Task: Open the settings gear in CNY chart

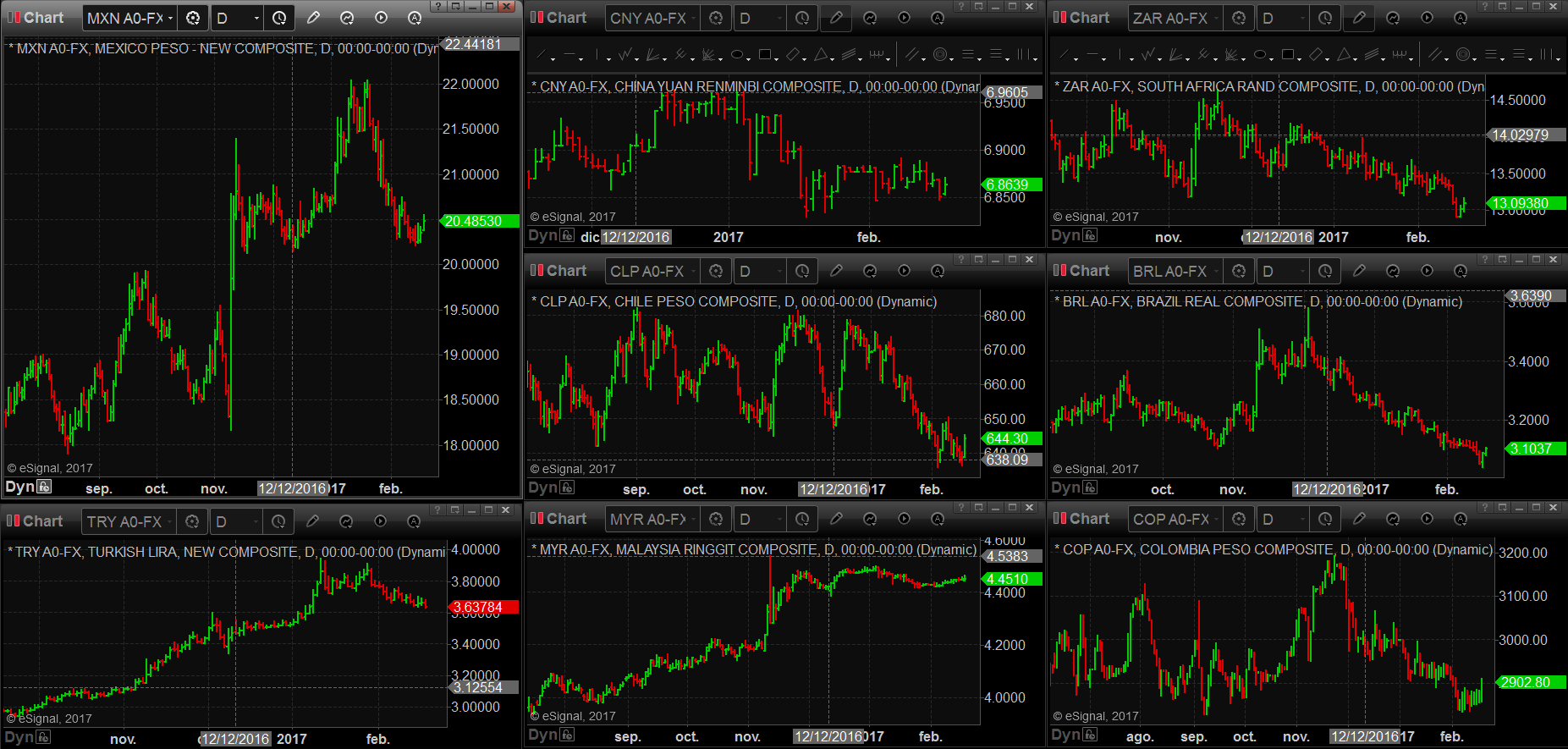Action: (716, 18)
